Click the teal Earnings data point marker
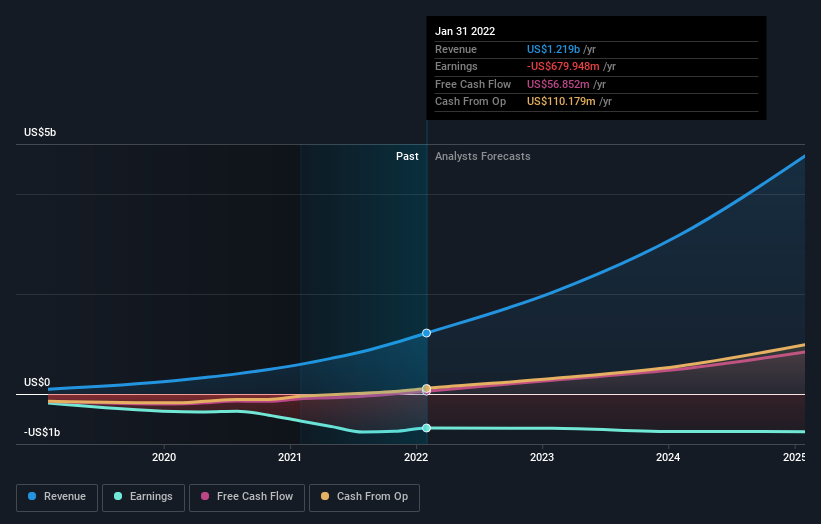Viewport: 821px width, 524px height. coord(426,428)
